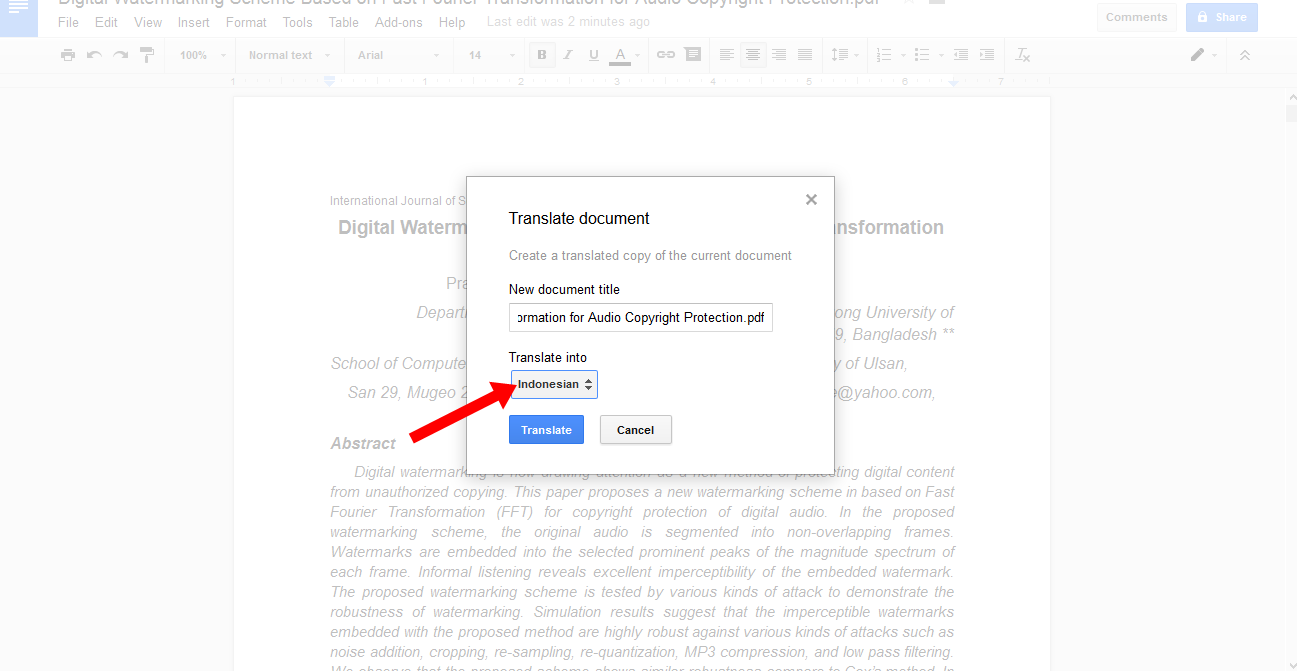This screenshot has width=1297, height=671.
Task: Open the bulleted list options arrow
Action: click(940, 55)
